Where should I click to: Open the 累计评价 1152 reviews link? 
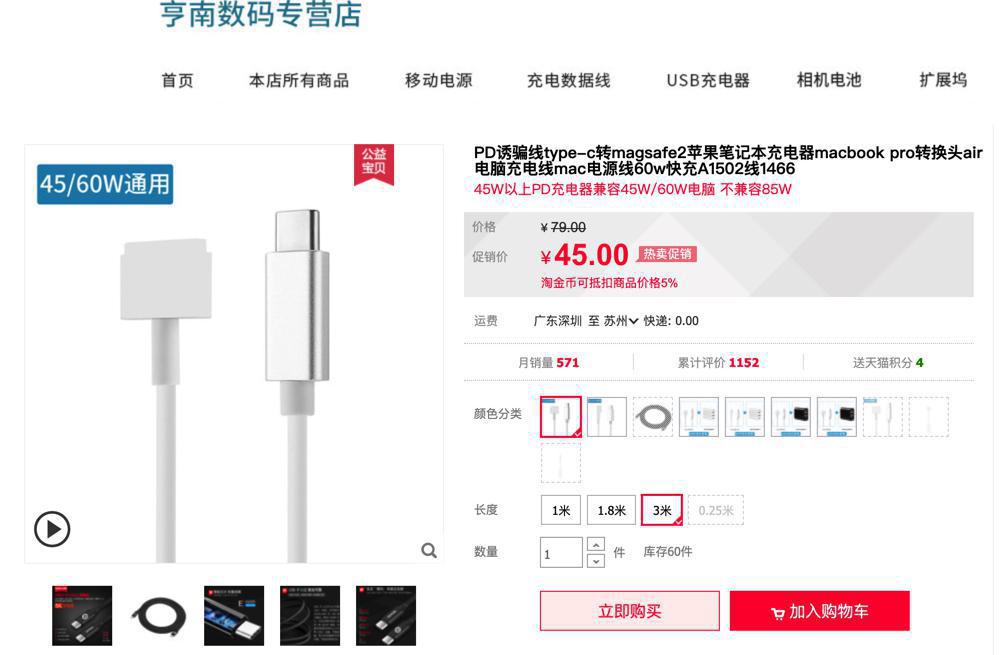(718, 363)
